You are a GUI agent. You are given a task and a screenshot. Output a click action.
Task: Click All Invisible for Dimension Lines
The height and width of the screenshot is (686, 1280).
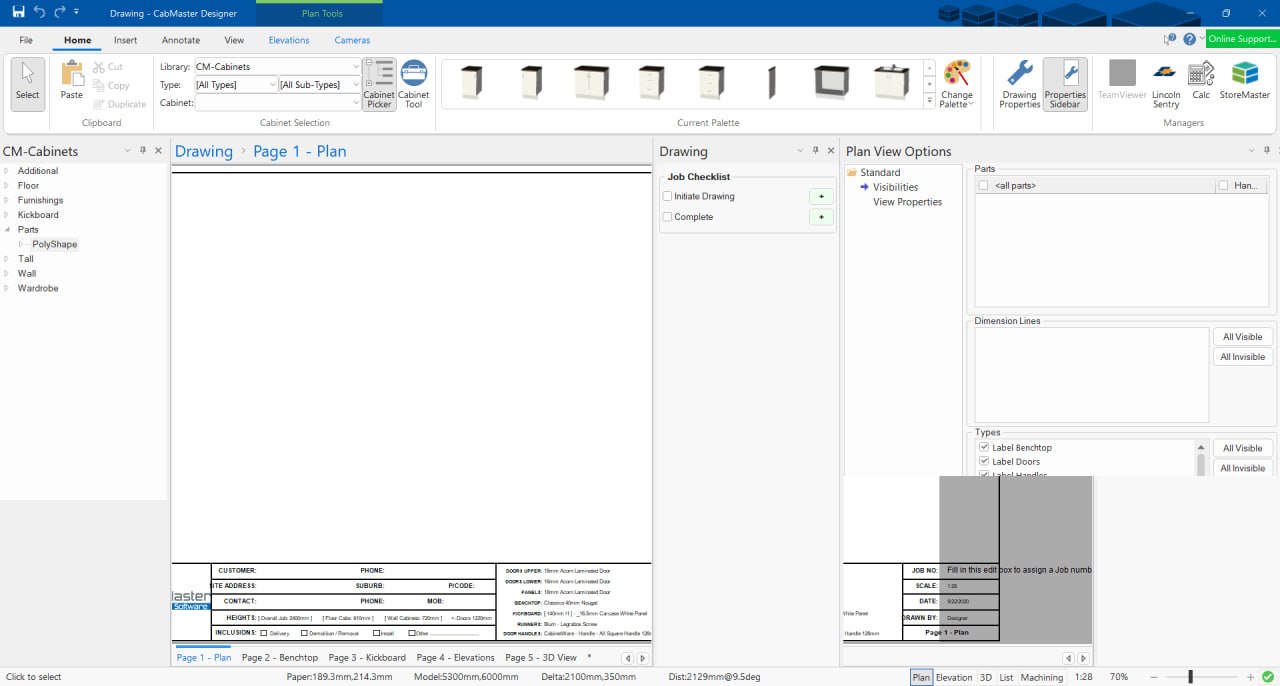[x=1242, y=357]
